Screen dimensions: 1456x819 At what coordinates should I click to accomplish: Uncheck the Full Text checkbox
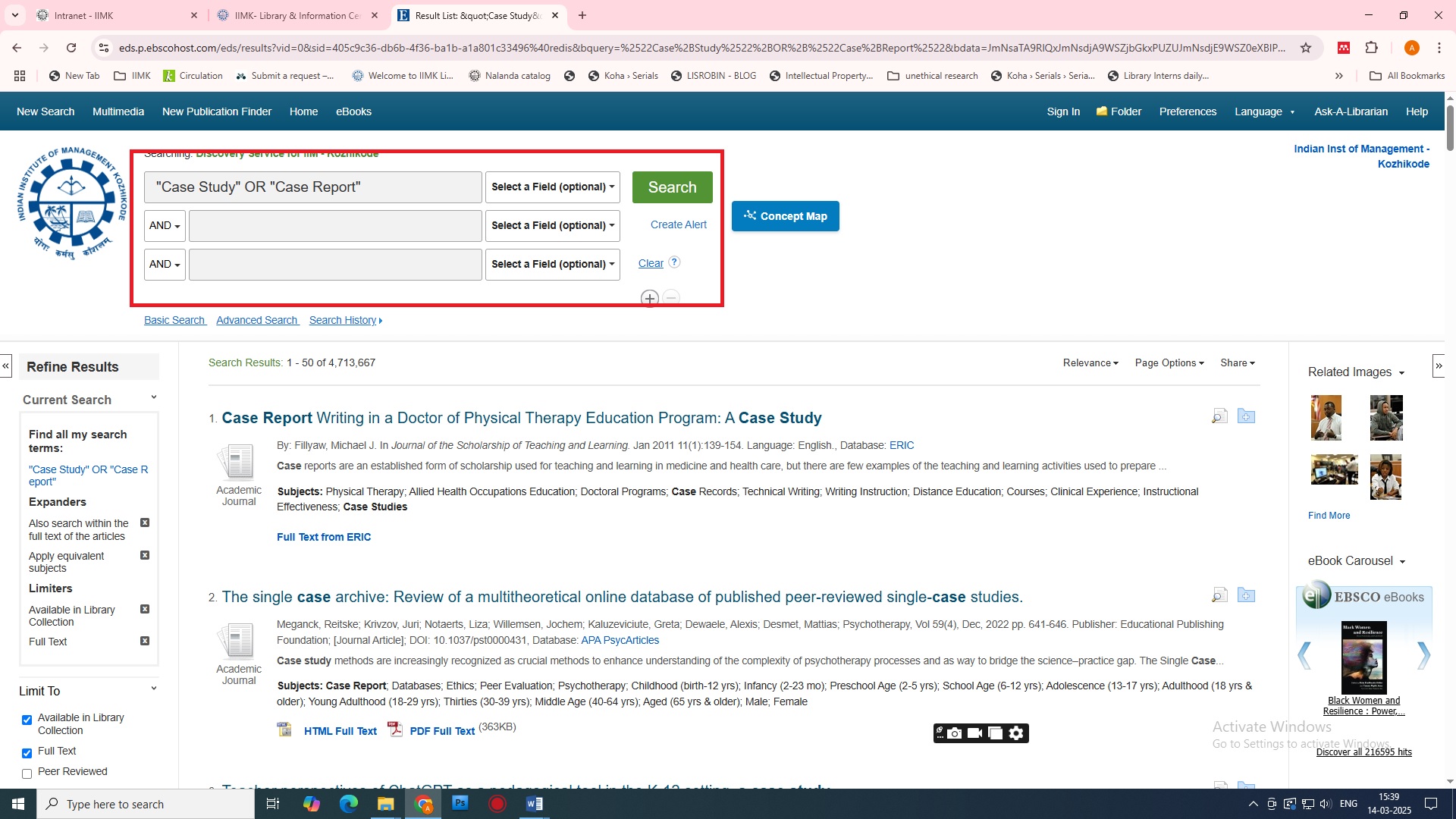27,753
